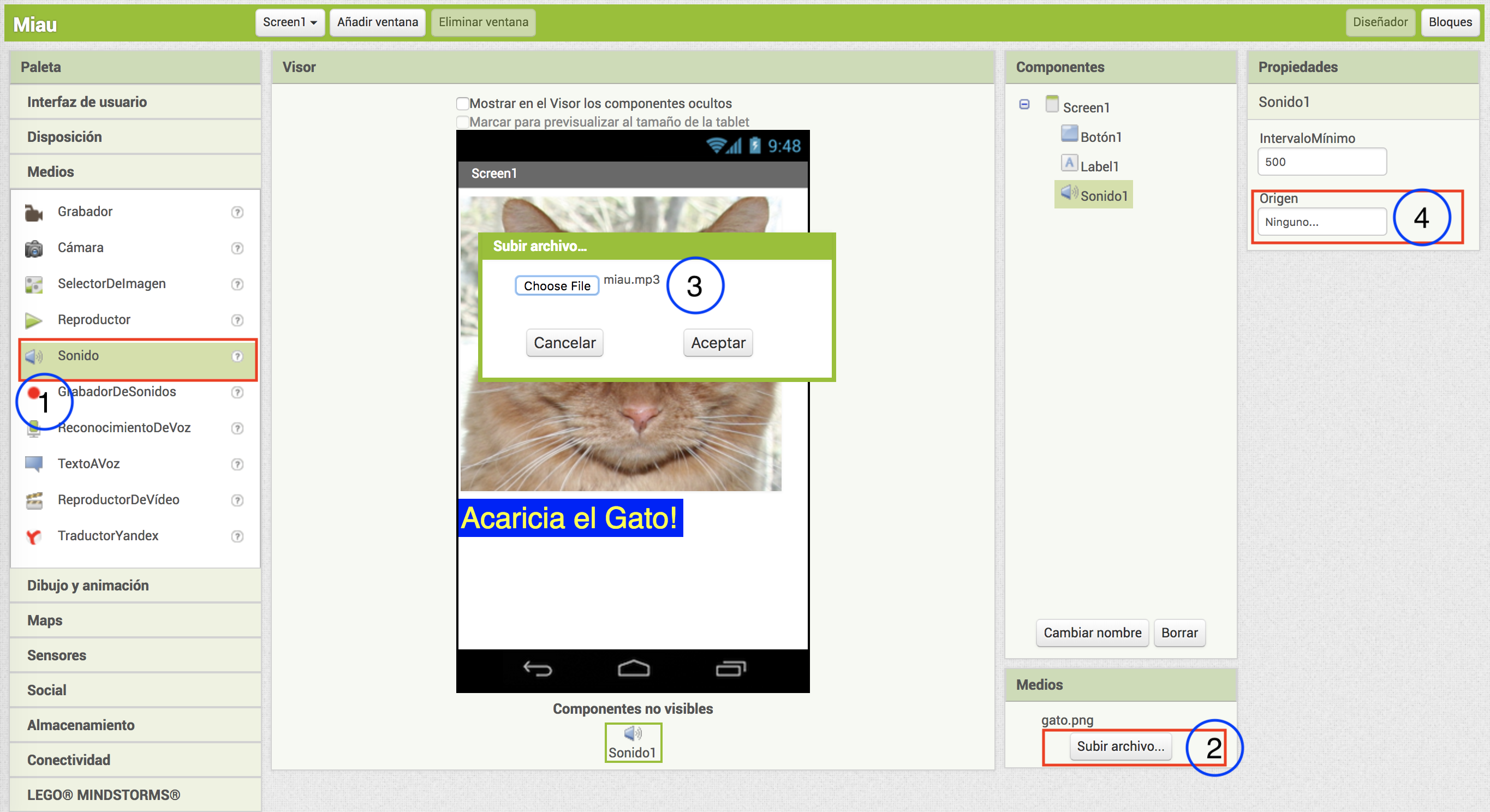Viewport: 1490px width, 812px height.
Task: Click the Grabador camcorder icon in palette
Action: (33, 213)
